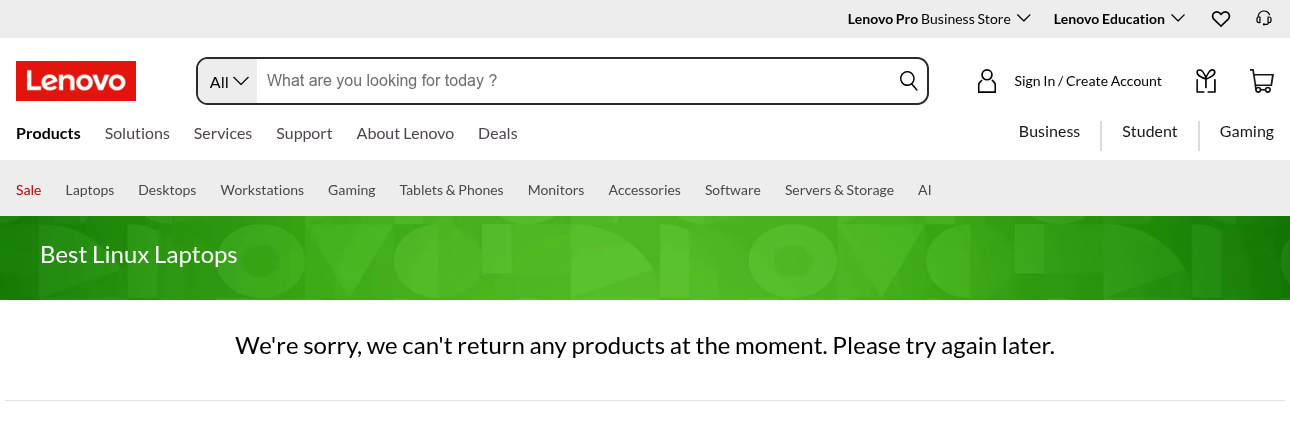Image resolution: width=1290 pixels, height=423 pixels.
Task: Open the wishlist heart icon
Action: click(x=1220, y=19)
